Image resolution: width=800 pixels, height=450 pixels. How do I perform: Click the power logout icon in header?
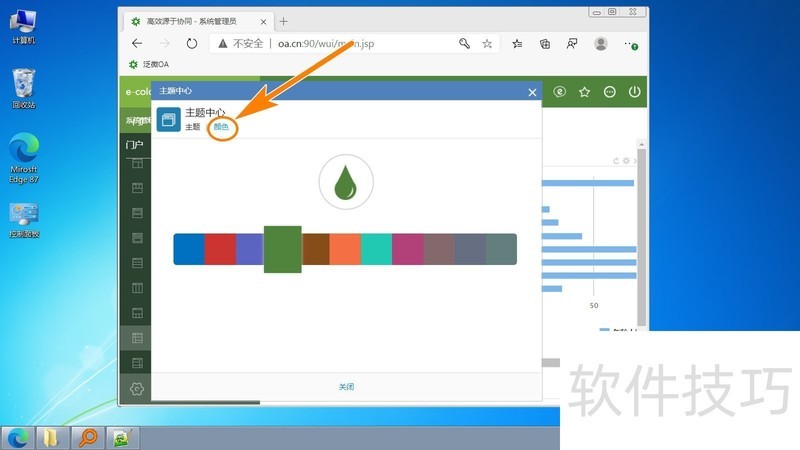tap(634, 92)
